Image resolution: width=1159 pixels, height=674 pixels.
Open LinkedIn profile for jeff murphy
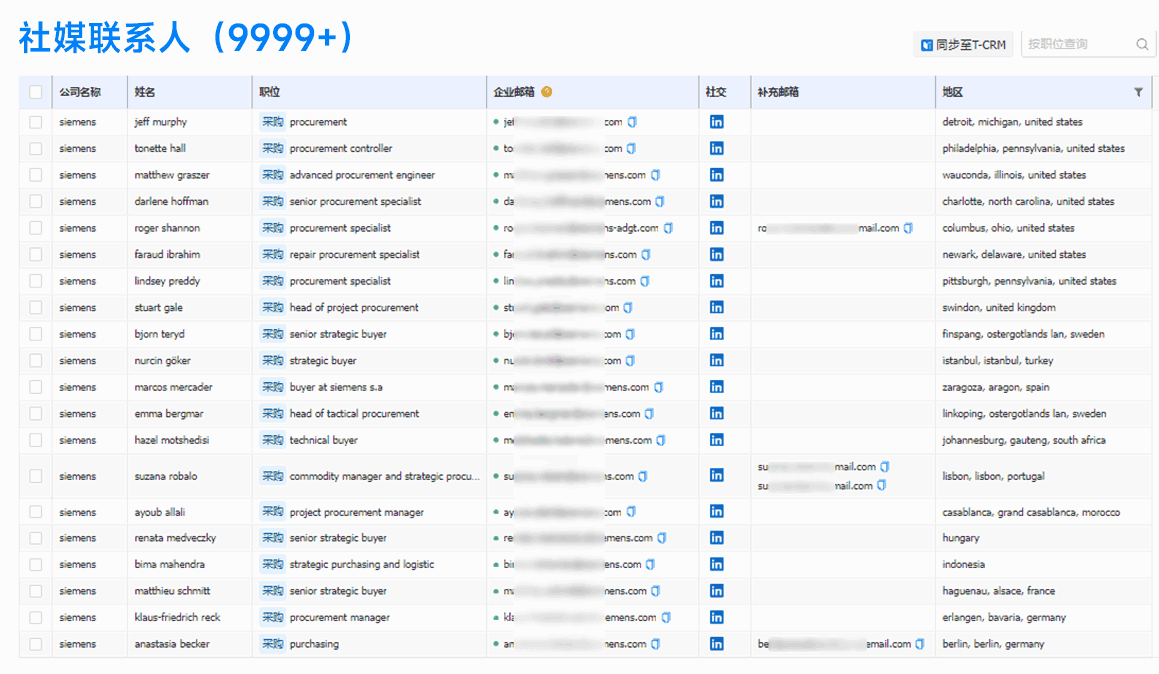pyautogui.click(x=716, y=122)
